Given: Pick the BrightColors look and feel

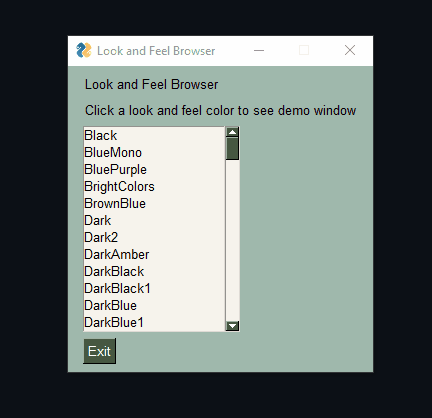Looking at the screenshot, I should [x=154, y=187].
